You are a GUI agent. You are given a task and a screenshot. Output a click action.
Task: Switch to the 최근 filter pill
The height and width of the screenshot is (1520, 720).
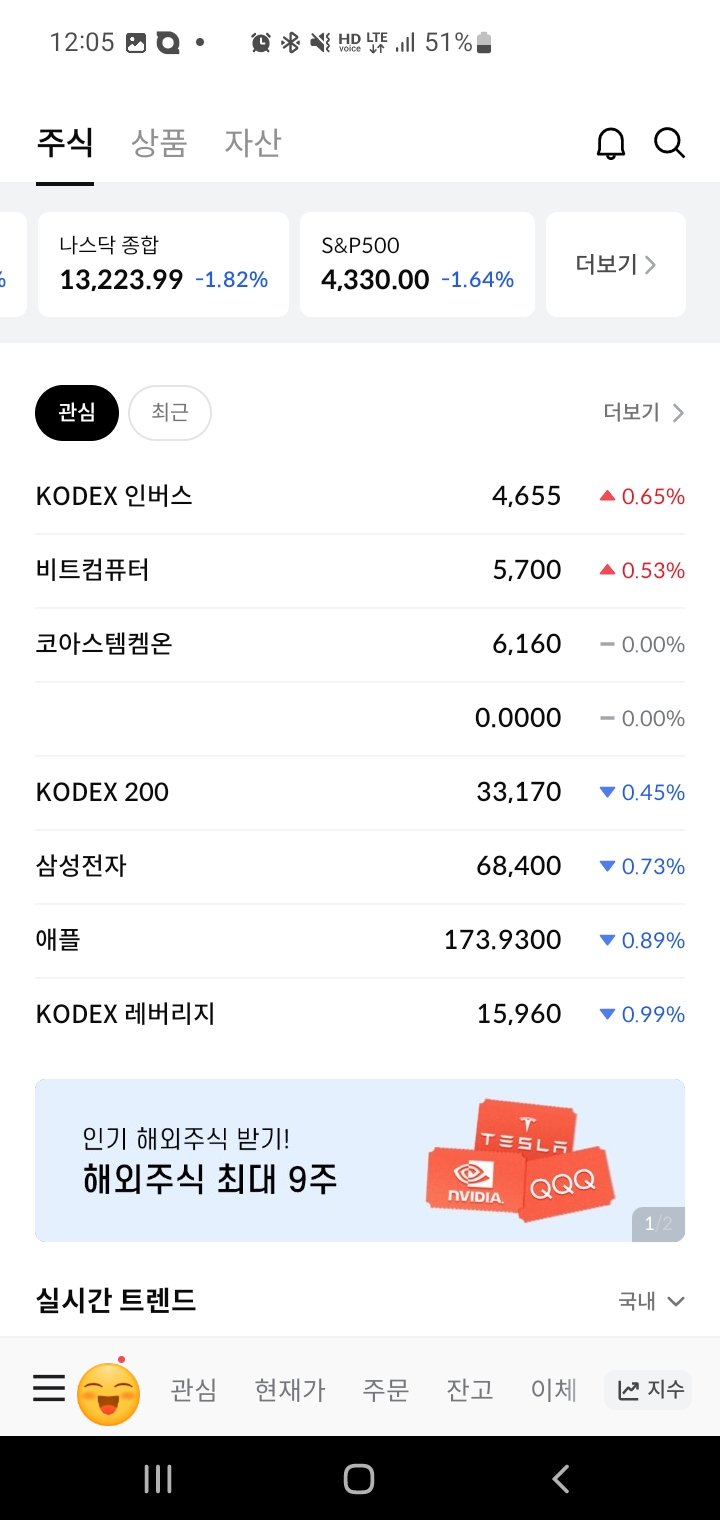(170, 413)
